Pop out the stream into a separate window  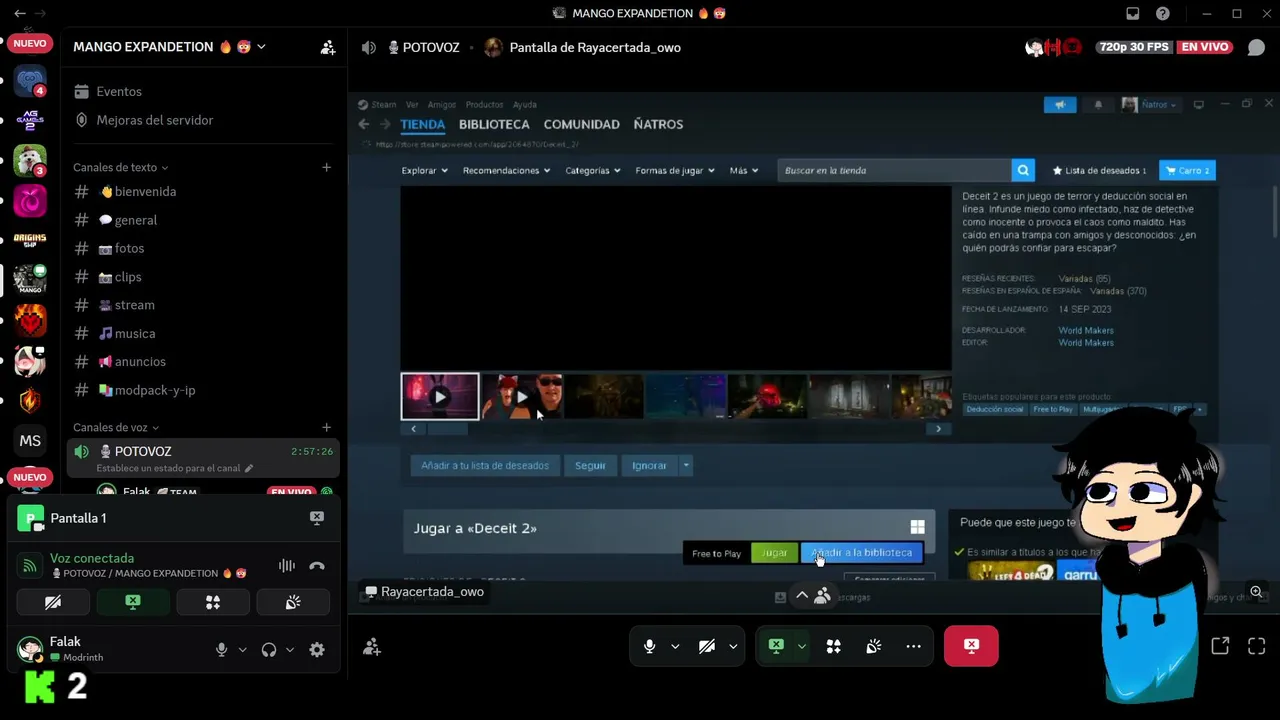[x=1220, y=646]
